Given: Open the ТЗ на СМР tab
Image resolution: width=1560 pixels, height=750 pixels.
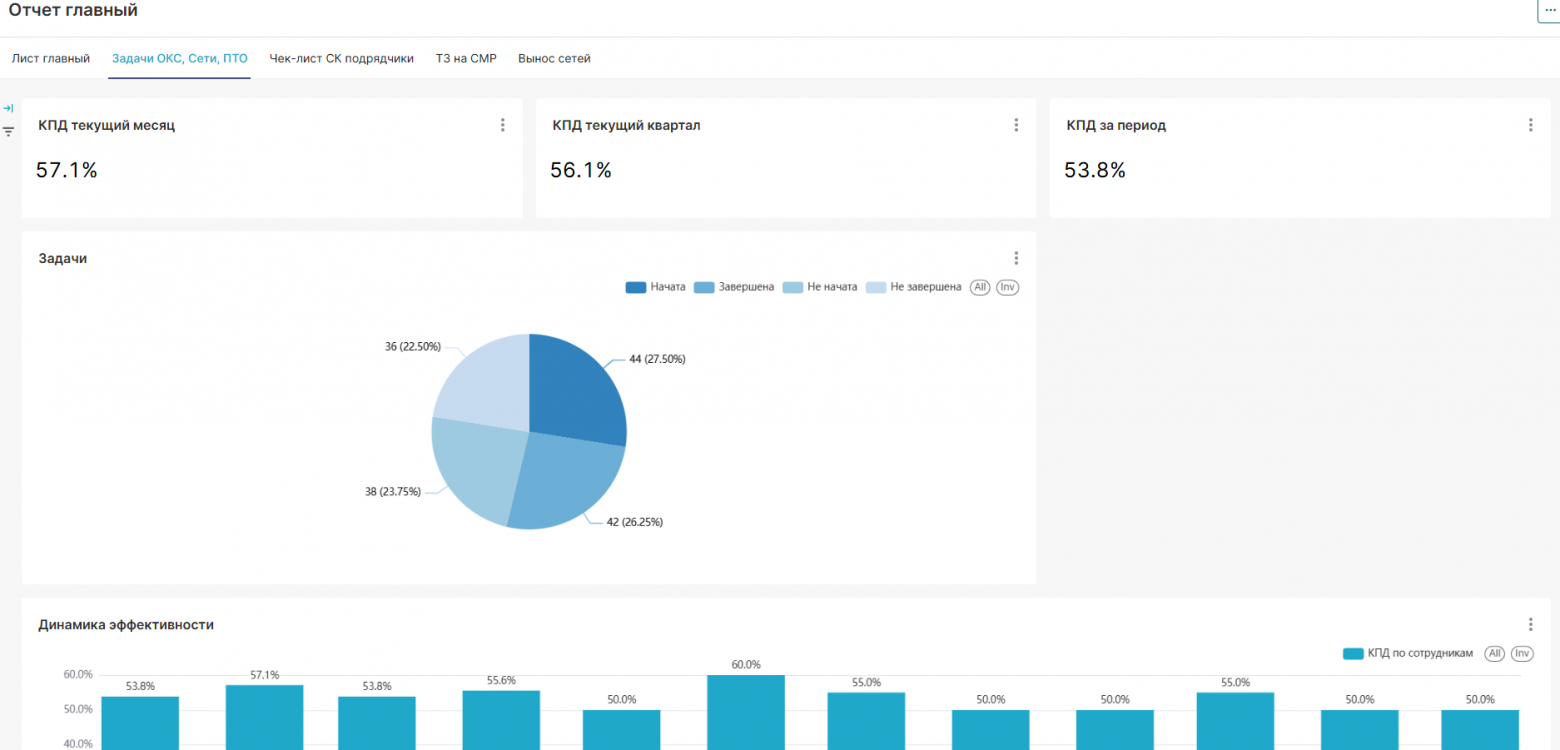Looking at the screenshot, I should (466, 58).
